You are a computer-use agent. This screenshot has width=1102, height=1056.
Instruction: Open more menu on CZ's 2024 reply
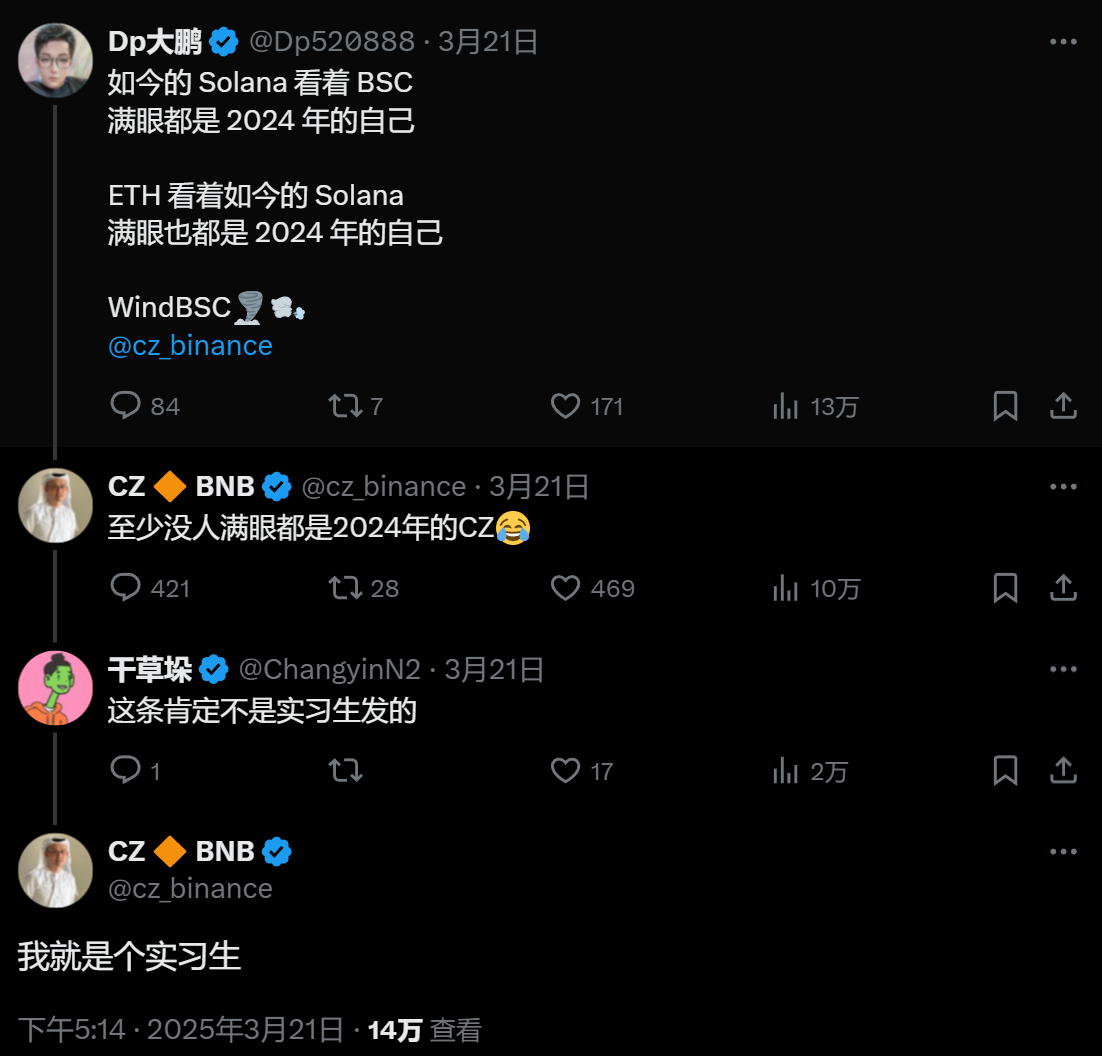[1063, 487]
